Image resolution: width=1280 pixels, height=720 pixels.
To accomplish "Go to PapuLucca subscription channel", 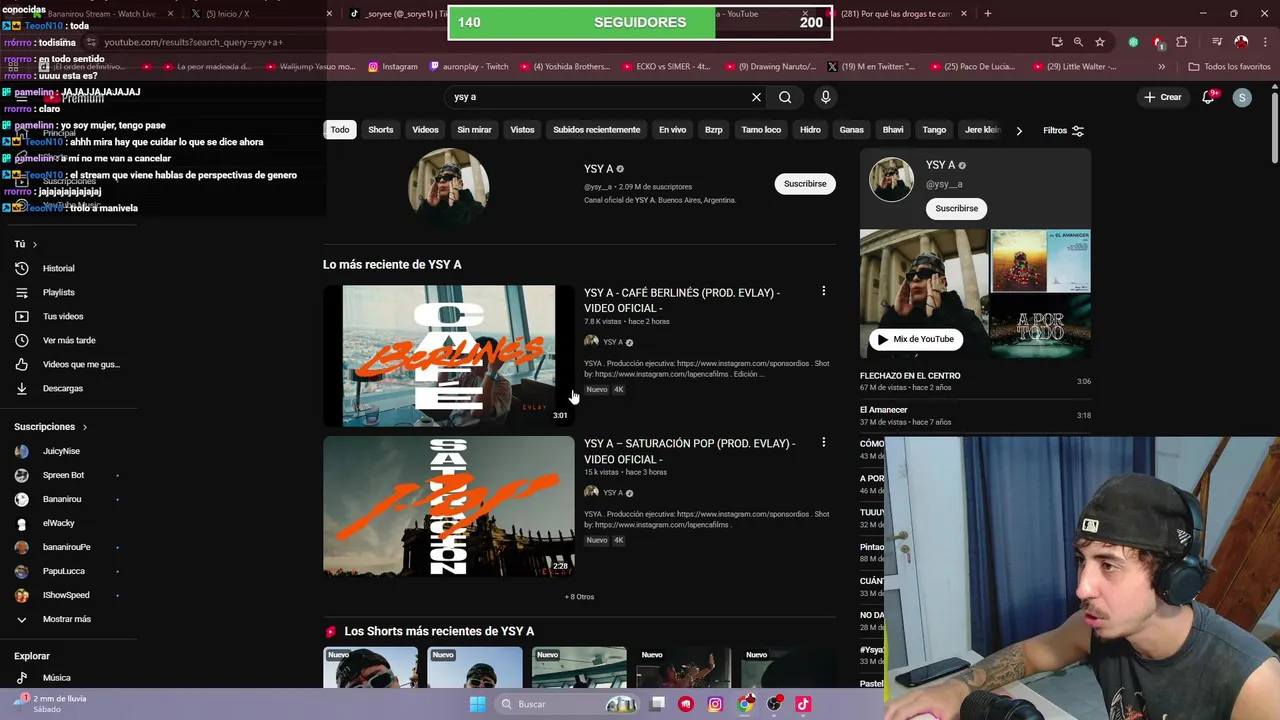I will [64, 571].
